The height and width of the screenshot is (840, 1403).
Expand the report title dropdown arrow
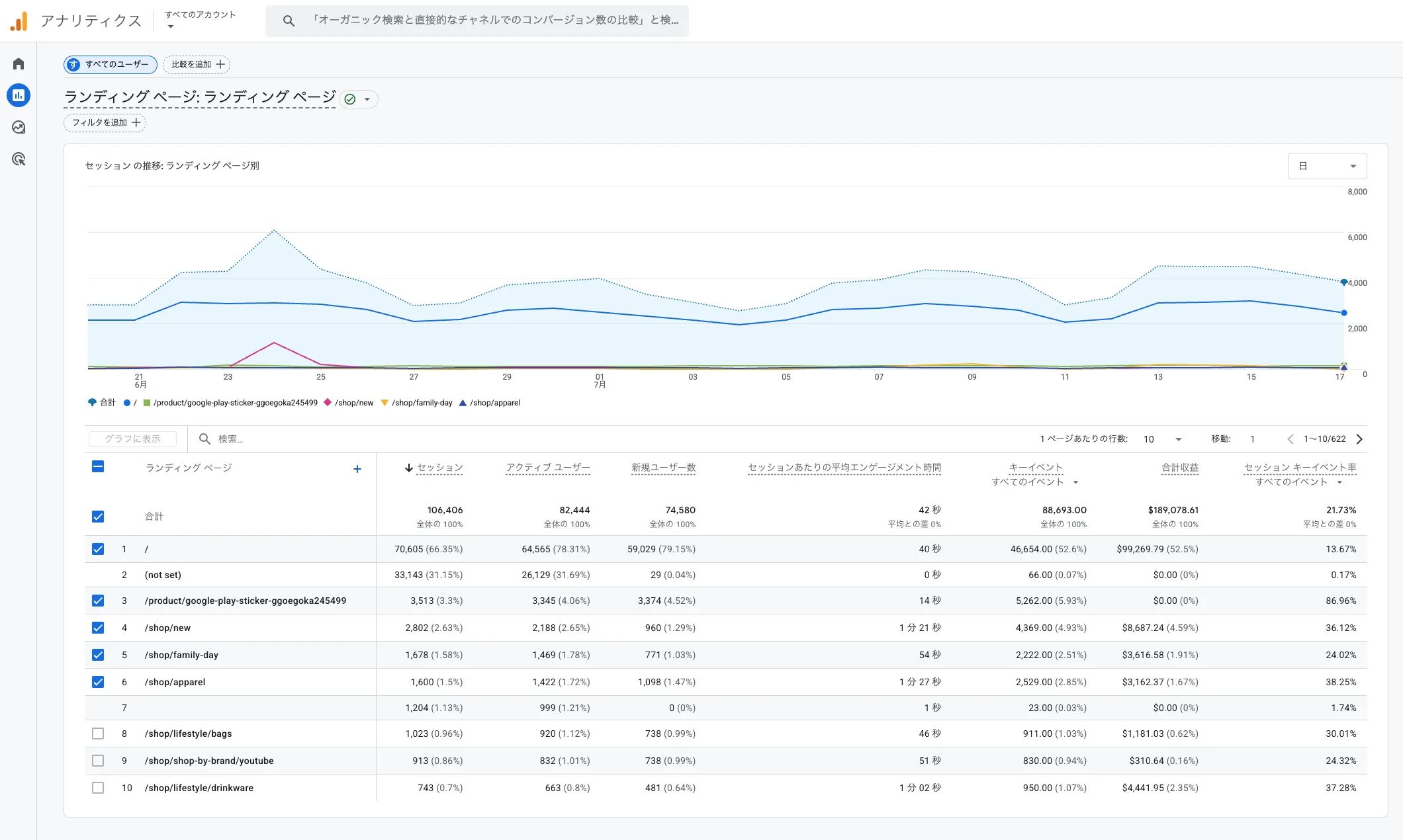(367, 99)
